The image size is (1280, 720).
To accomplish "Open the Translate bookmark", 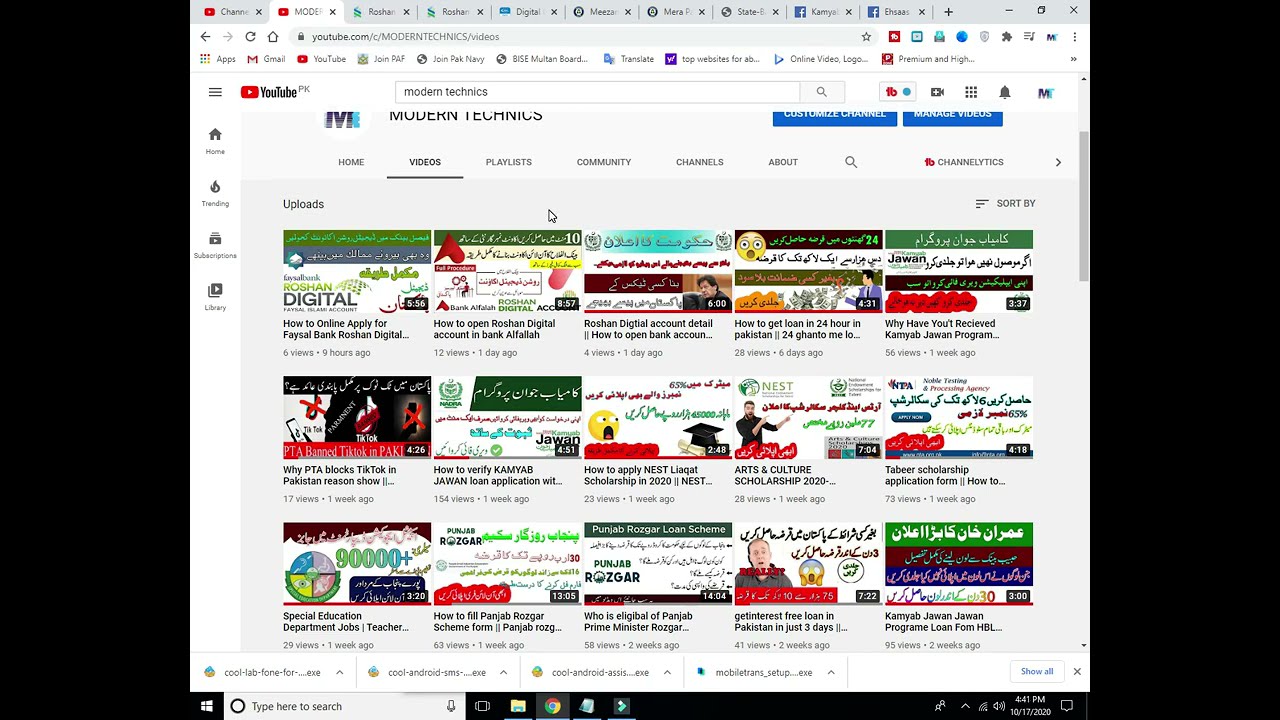I will pyautogui.click(x=628, y=59).
